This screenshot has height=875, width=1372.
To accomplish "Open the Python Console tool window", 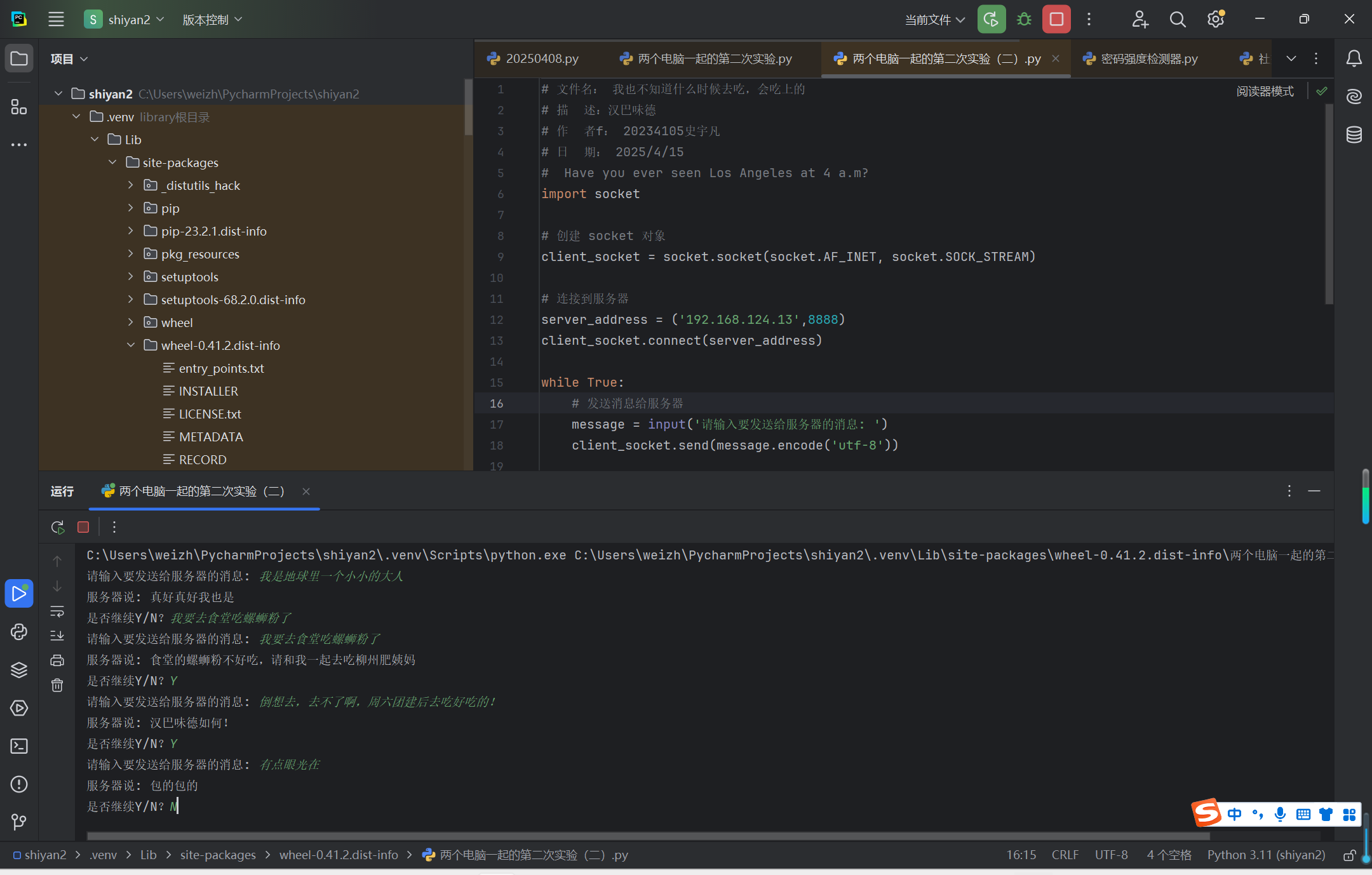I will 19,632.
